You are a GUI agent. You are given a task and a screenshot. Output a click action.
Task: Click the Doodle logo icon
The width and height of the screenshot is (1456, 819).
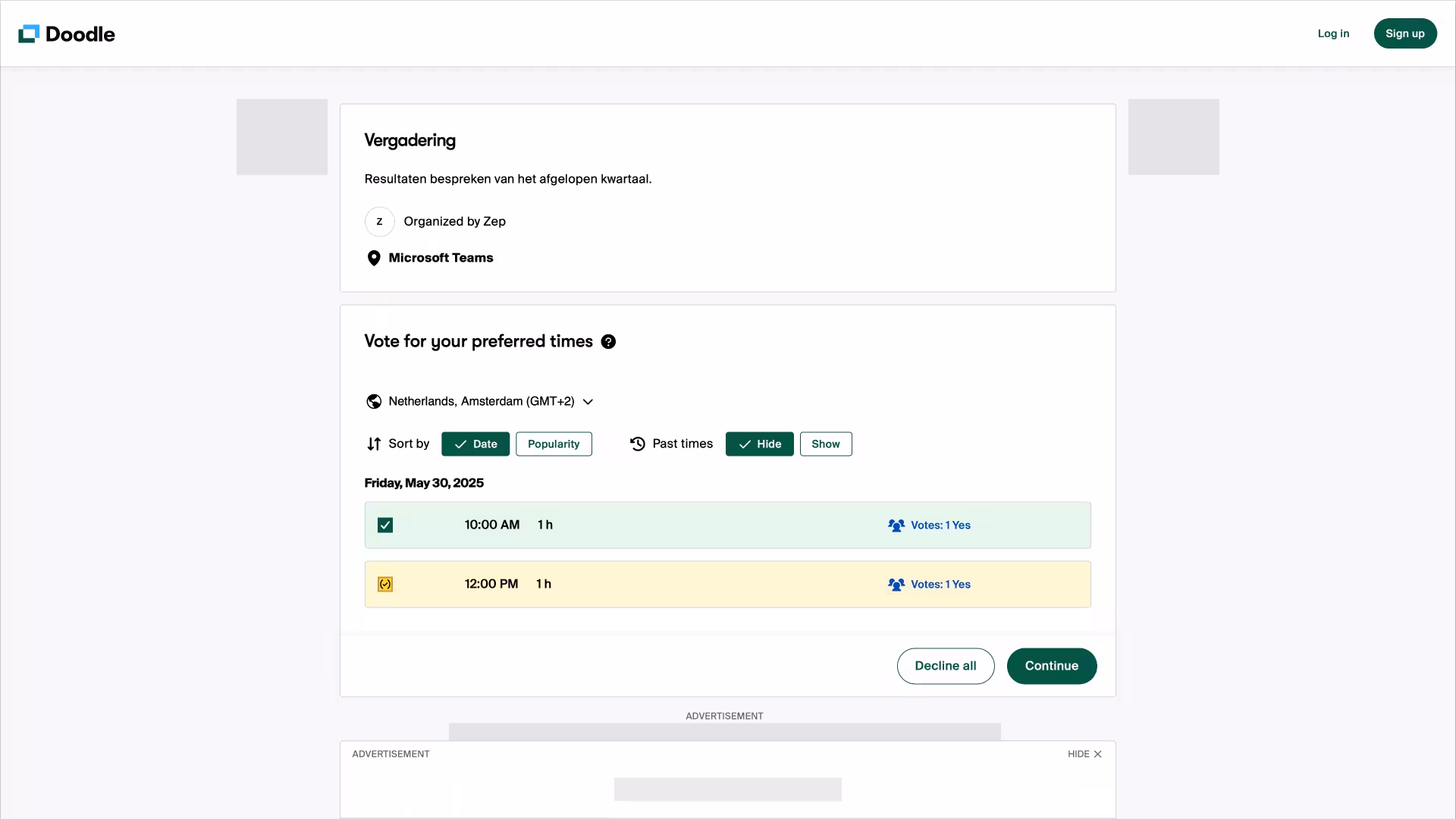(x=29, y=33)
